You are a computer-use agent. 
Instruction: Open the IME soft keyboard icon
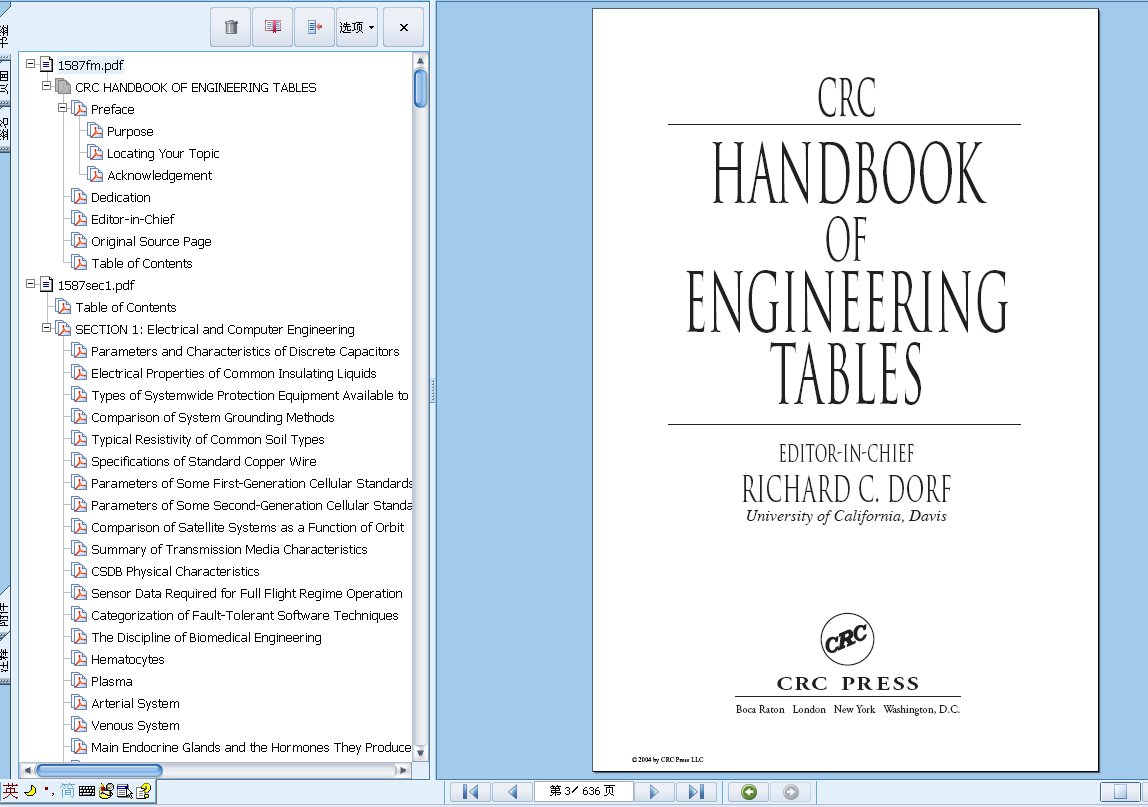[x=86, y=791]
